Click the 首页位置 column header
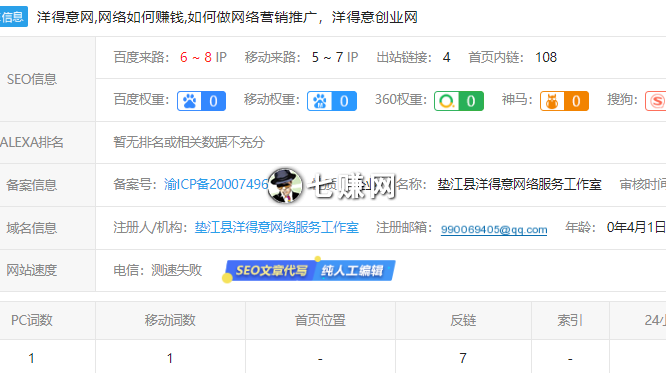Screen dimensions: 666x373 click(320, 320)
